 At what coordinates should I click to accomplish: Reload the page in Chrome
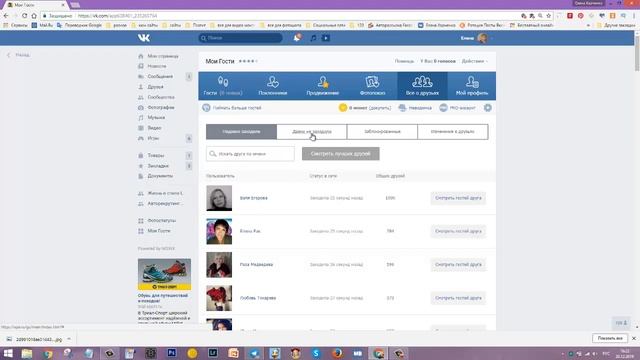[x=24, y=16]
